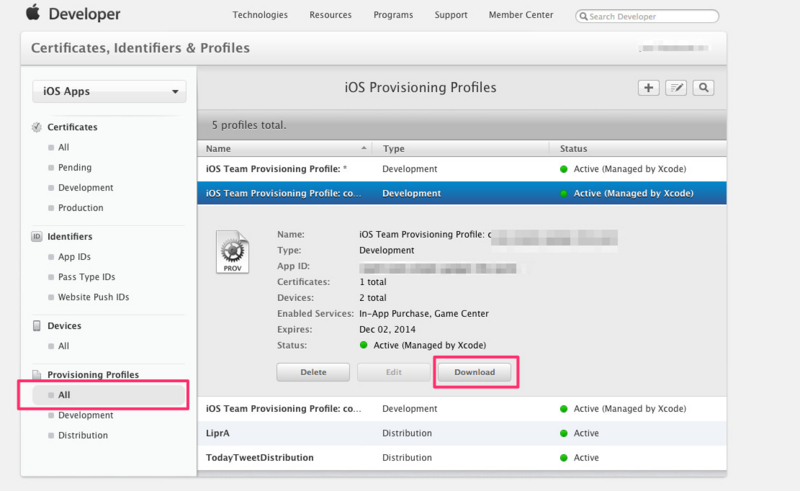Open the Programs menu
The width and height of the screenshot is (800, 491).
[393, 15]
